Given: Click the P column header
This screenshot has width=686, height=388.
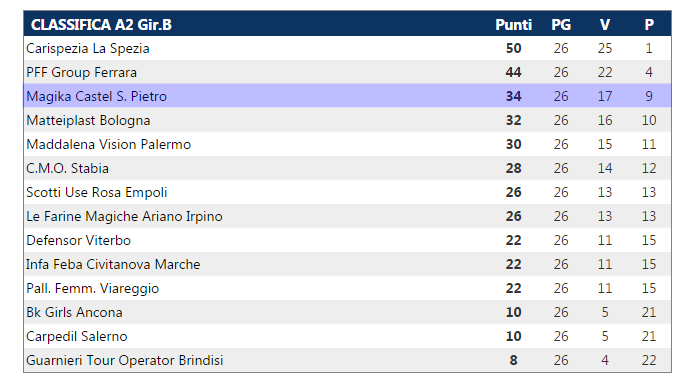Looking at the screenshot, I should 649,24.
